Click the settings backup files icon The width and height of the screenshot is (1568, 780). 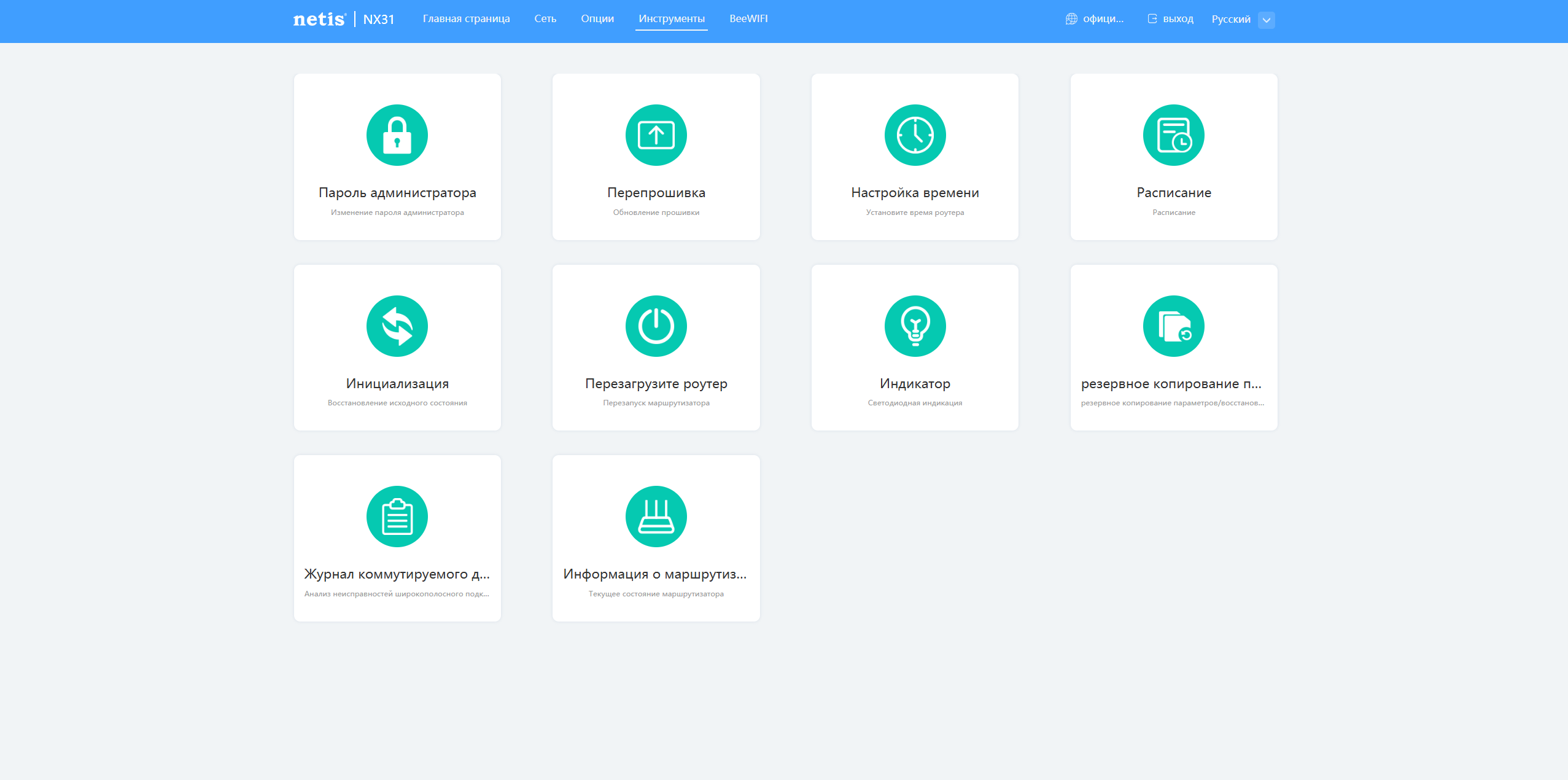click(x=1173, y=326)
